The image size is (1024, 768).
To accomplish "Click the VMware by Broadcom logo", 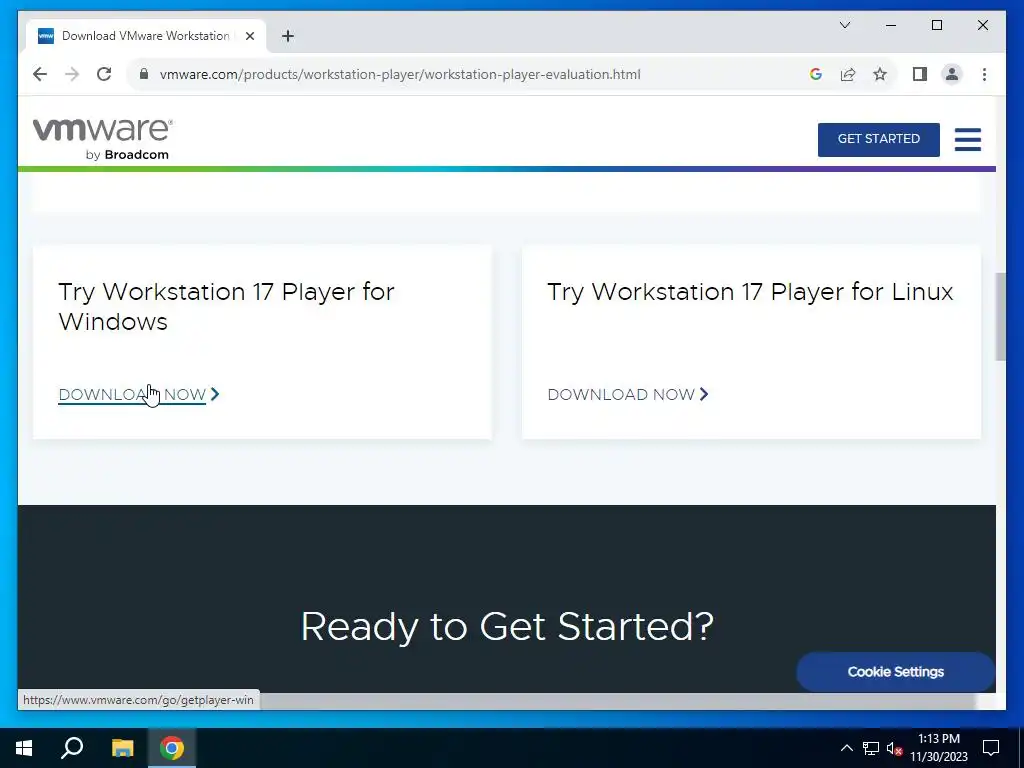I will tap(103, 139).
